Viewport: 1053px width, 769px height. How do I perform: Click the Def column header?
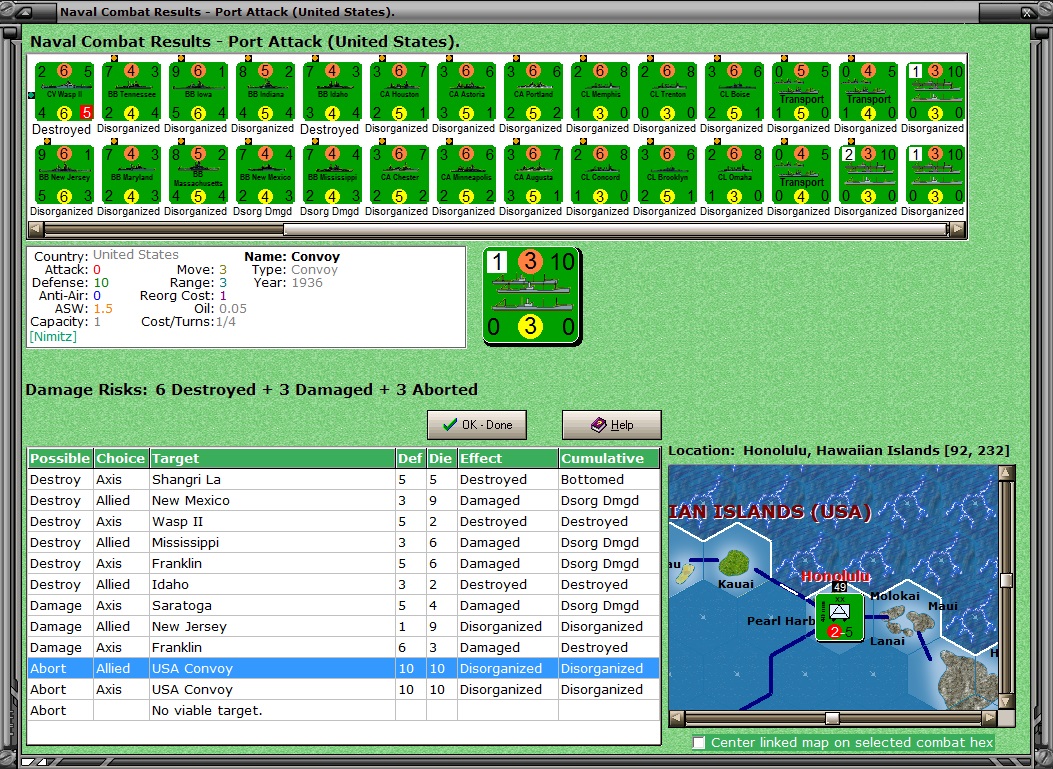410,458
